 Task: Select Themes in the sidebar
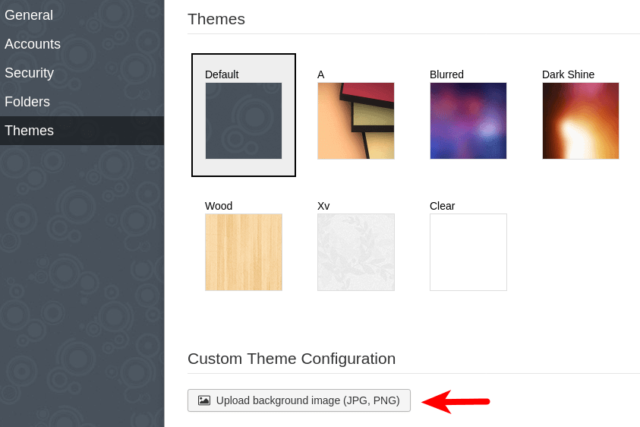[29, 131]
